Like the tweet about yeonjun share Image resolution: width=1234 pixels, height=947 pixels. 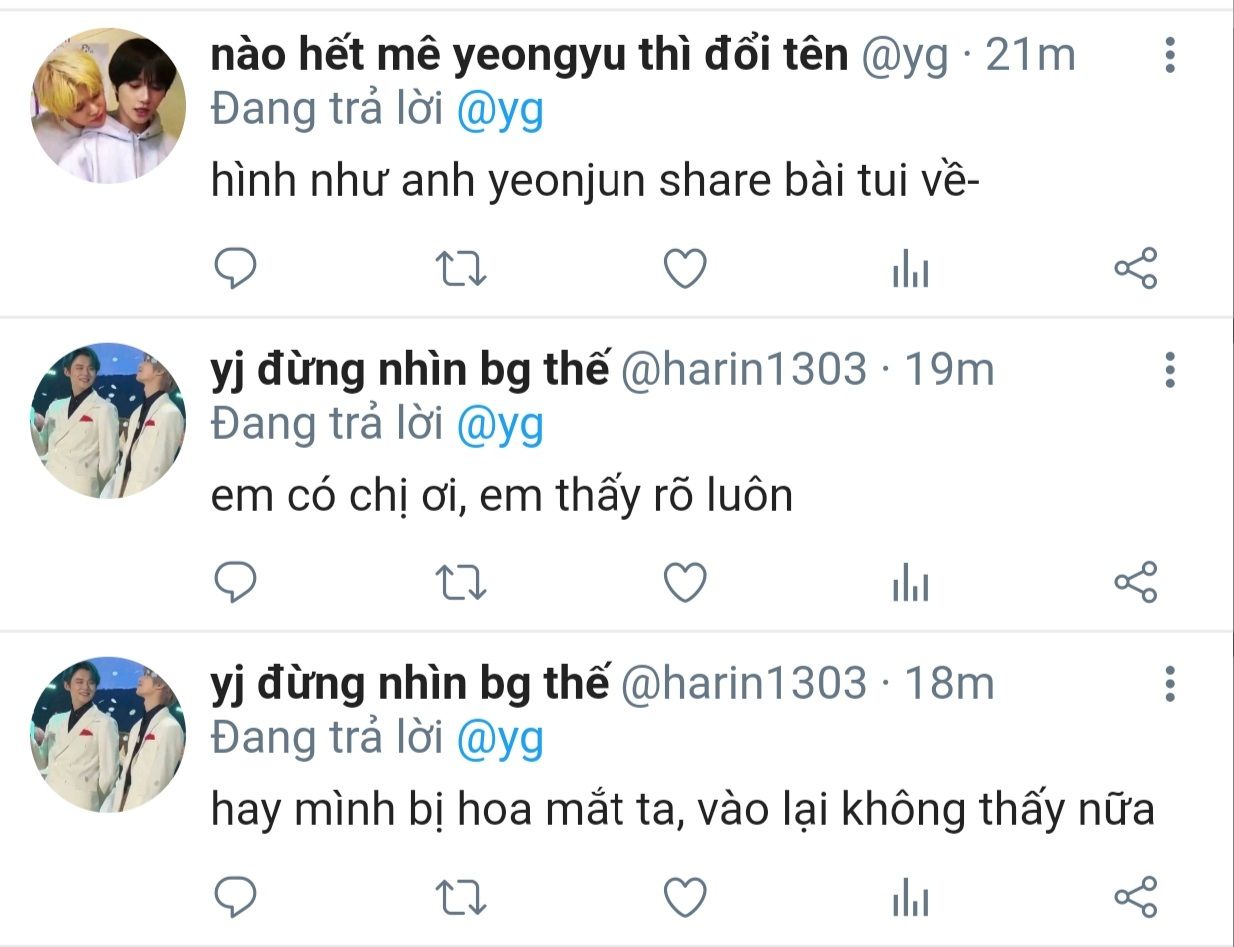(x=686, y=269)
